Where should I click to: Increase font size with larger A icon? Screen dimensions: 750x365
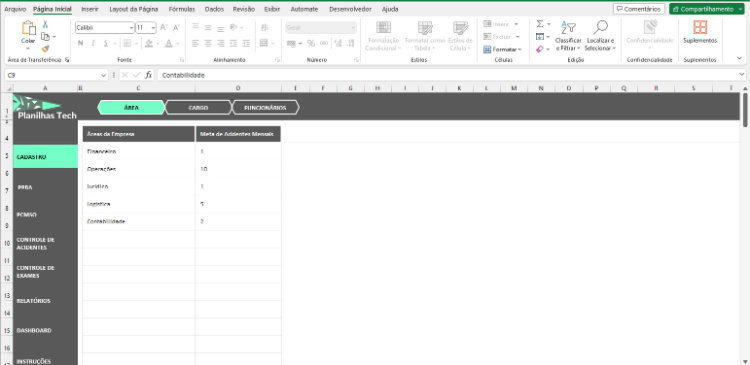pyautogui.click(x=164, y=28)
